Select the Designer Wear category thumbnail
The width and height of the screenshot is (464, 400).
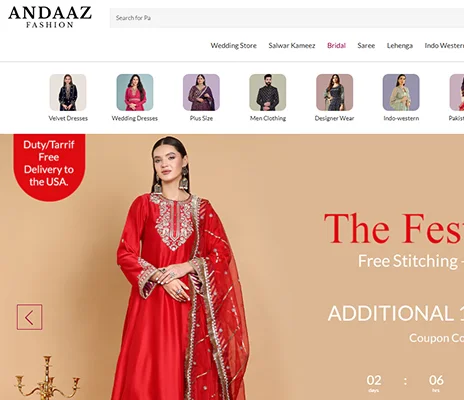tap(334, 92)
